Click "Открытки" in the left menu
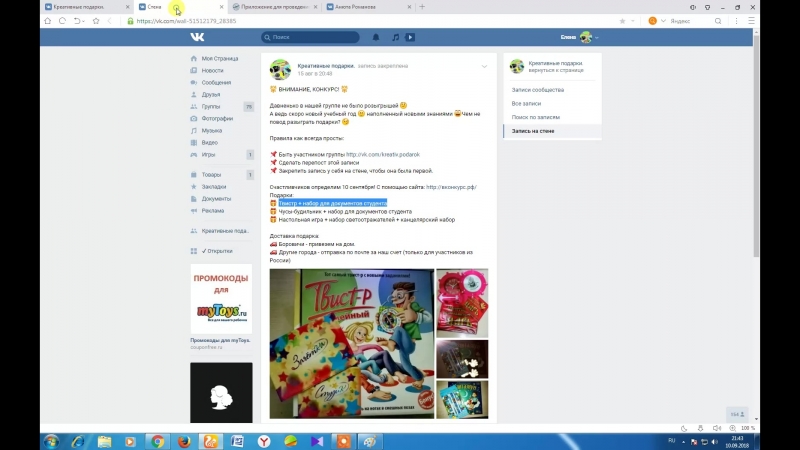This screenshot has width=800, height=450. [220, 251]
